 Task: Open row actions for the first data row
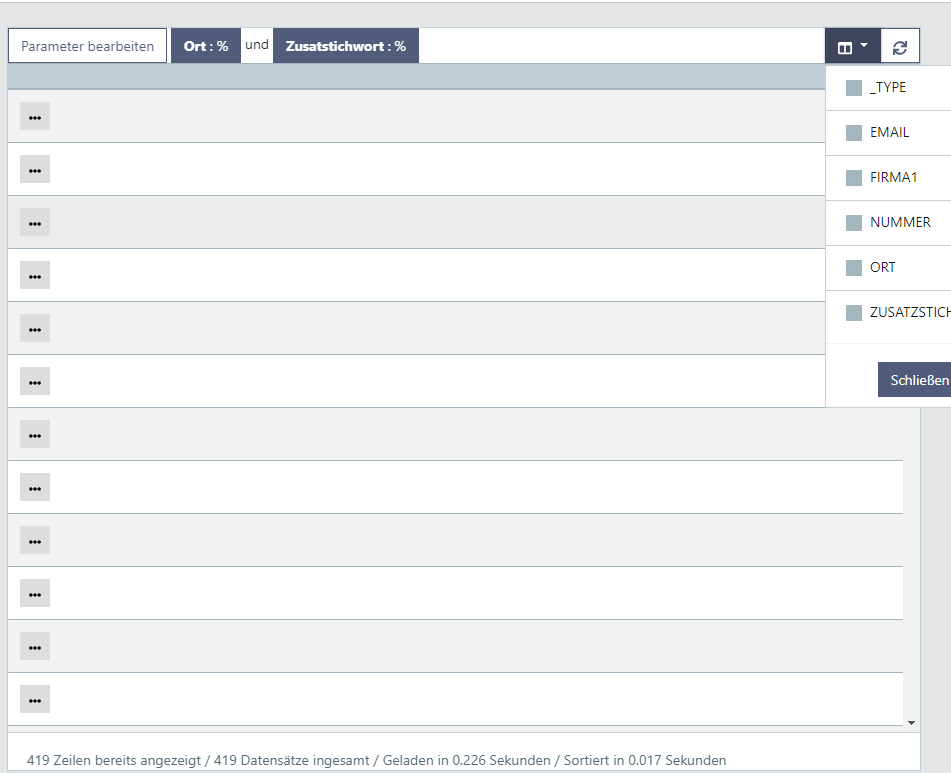click(34, 116)
